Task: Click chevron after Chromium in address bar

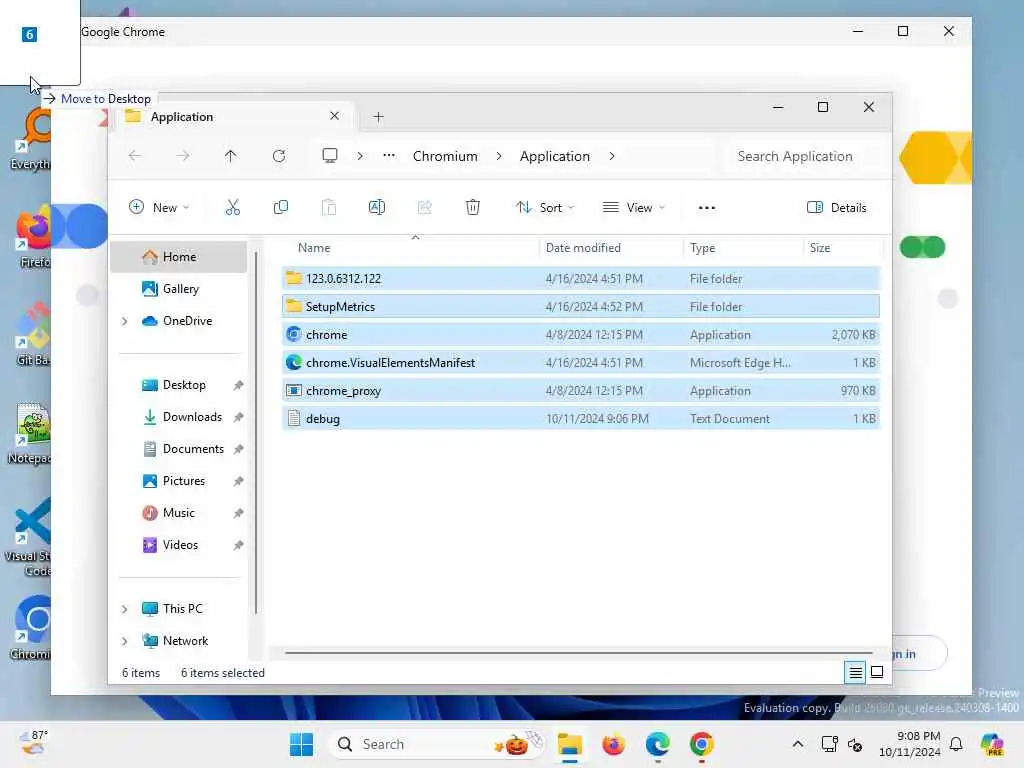Action: pos(499,156)
